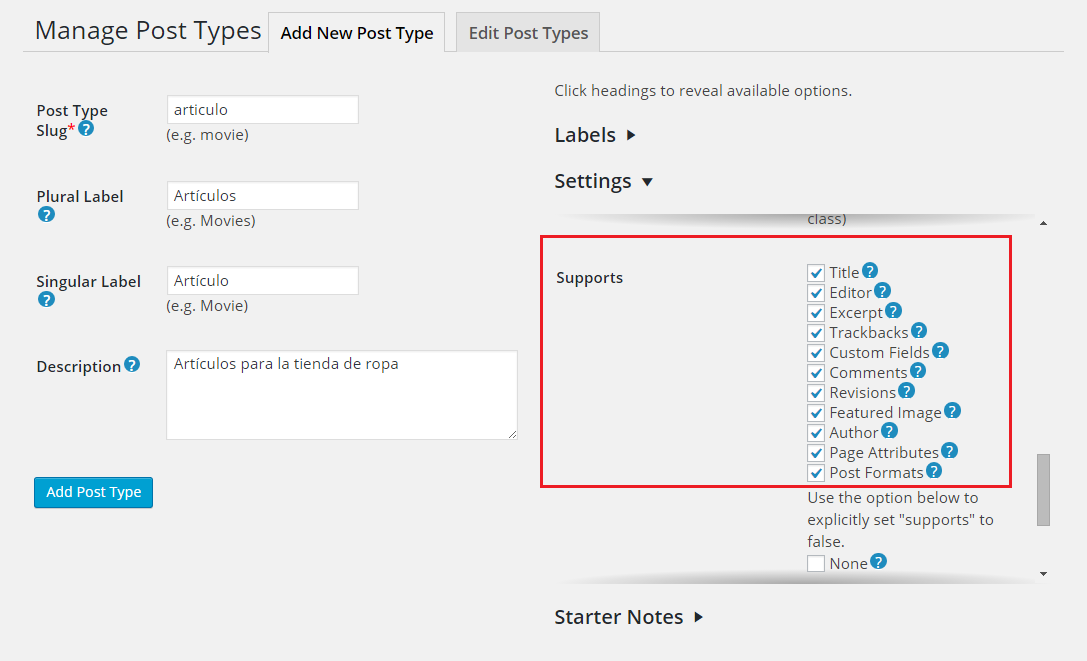Open help icon beside Page Attributes

click(x=950, y=451)
